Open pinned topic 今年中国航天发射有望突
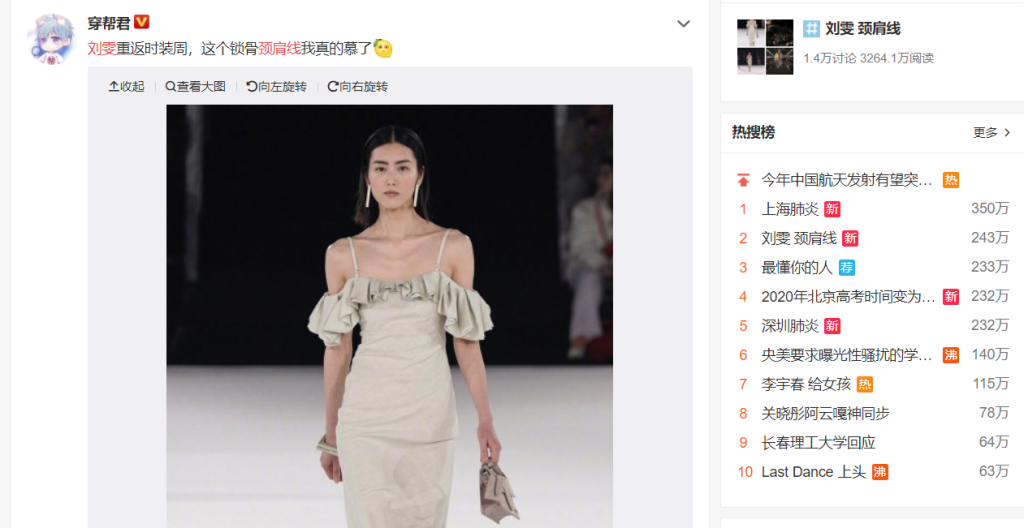The image size is (1024, 528). 847,180
